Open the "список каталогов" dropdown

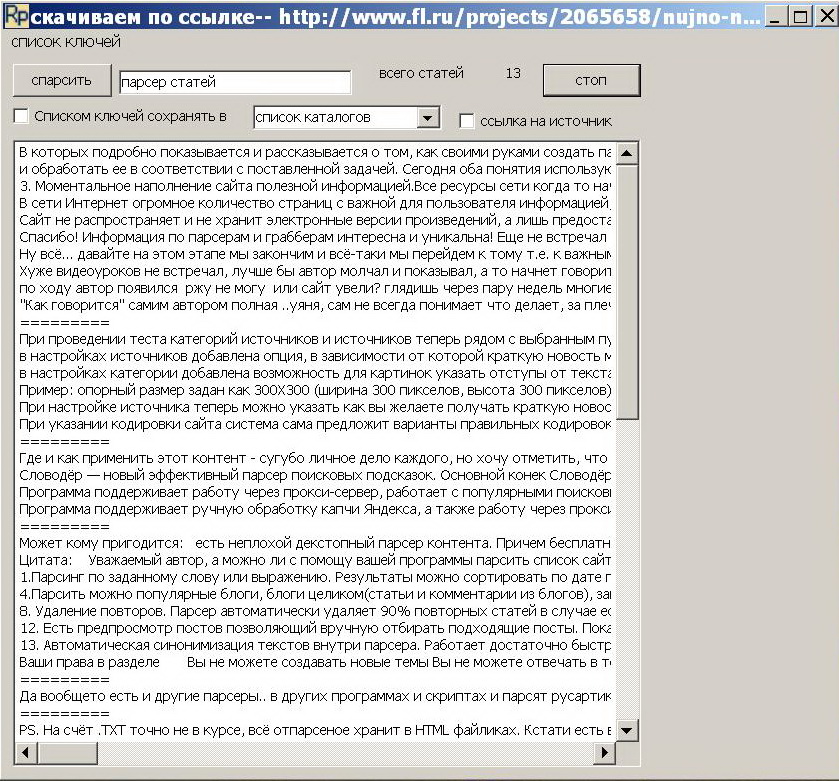[x=428, y=118]
